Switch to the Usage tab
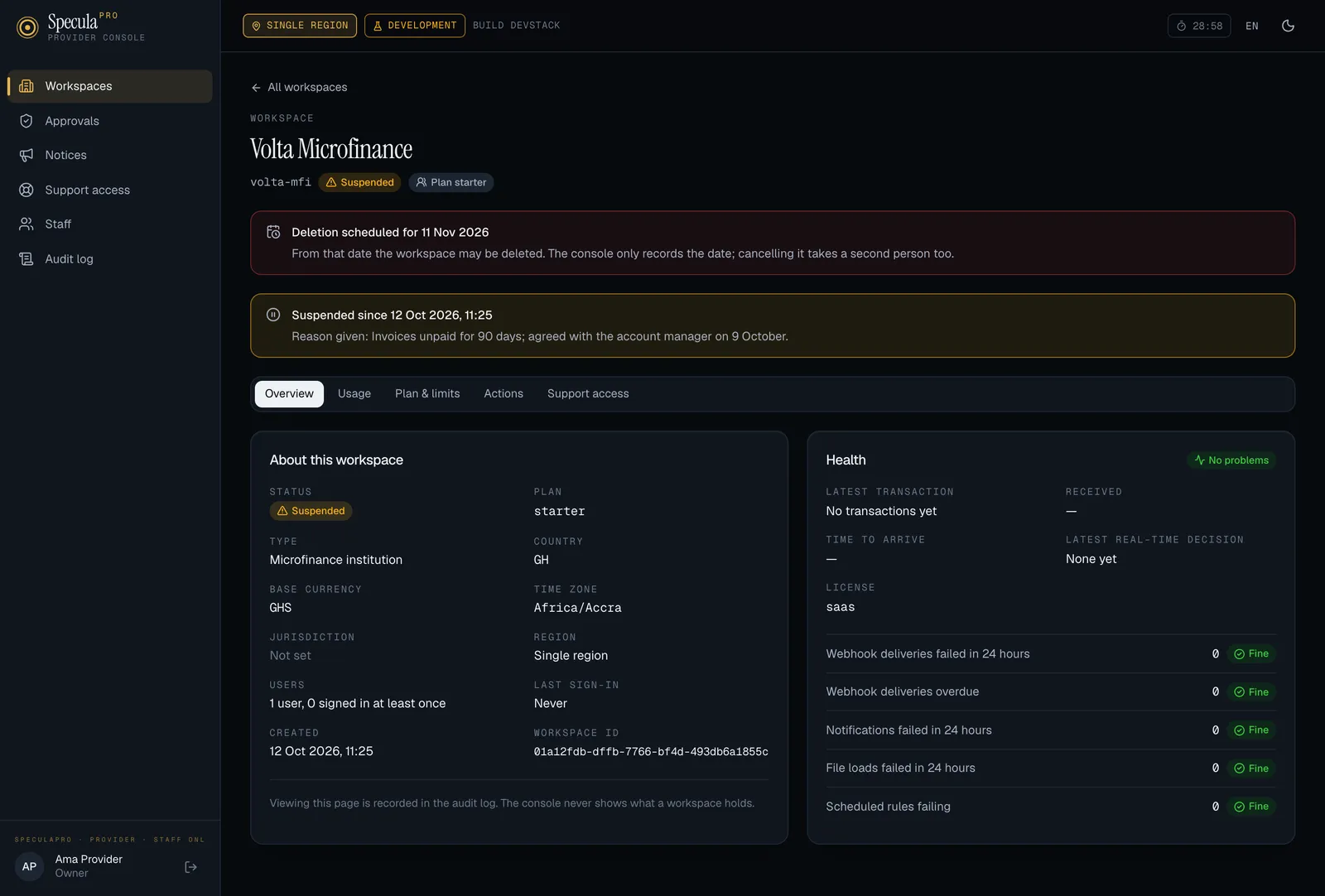1325x896 pixels. tap(354, 394)
